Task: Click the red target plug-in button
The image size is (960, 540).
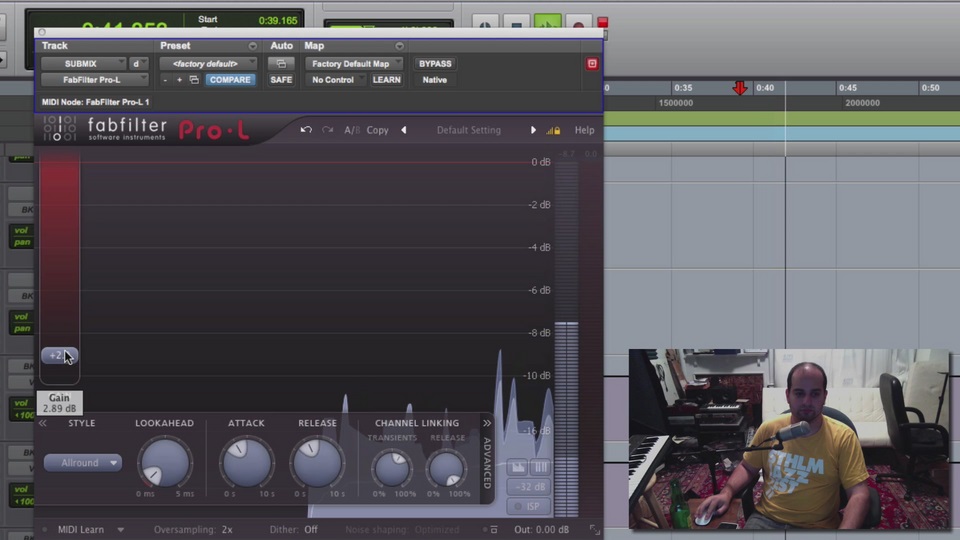Action: pyautogui.click(x=591, y=64)
